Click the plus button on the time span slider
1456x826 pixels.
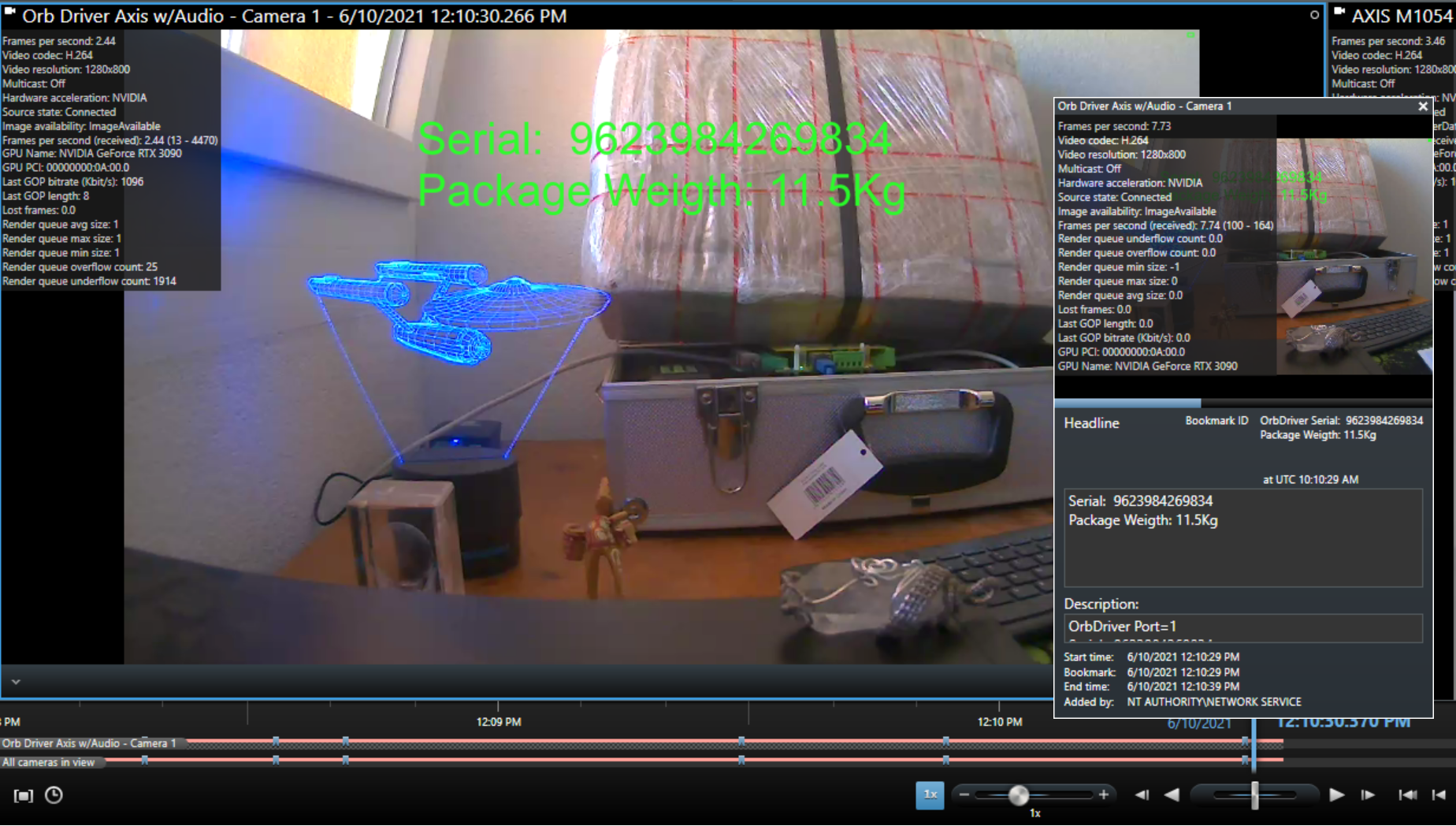1104,794
